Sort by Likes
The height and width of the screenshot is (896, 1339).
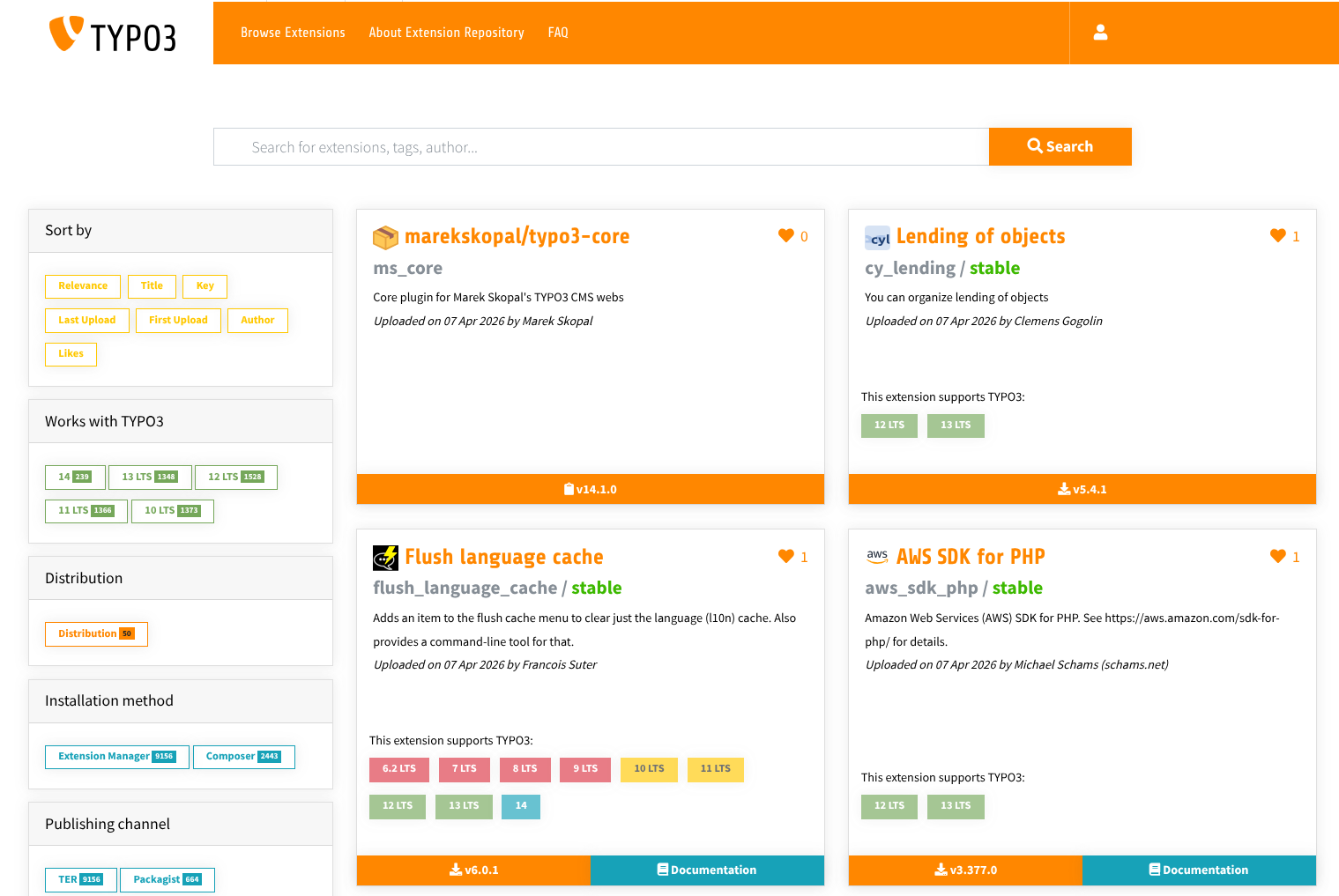point(71,354)
